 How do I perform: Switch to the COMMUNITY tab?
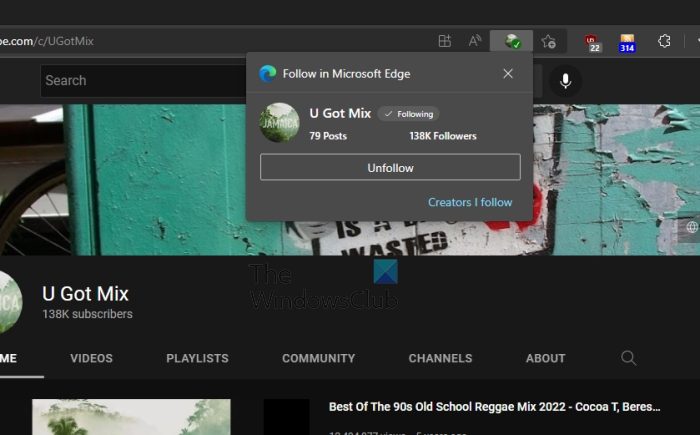pos(318,358)
